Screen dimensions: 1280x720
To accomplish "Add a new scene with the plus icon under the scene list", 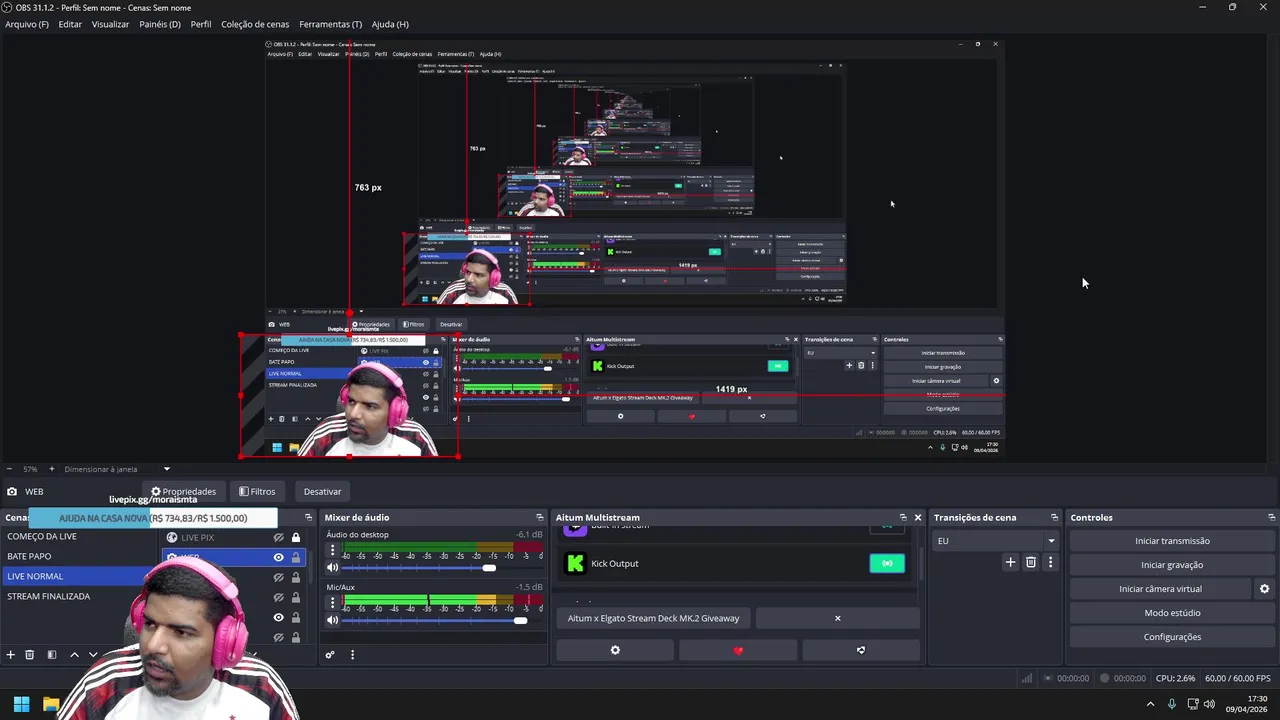I will (x=11, y=654).
